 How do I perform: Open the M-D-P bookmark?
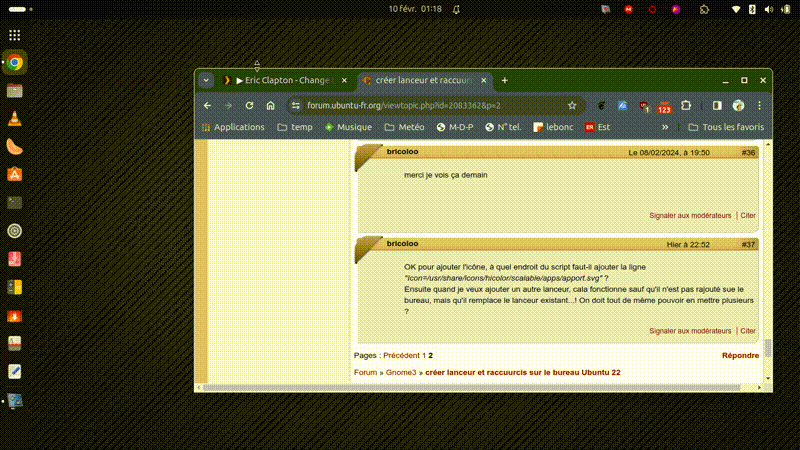point(455,127)
